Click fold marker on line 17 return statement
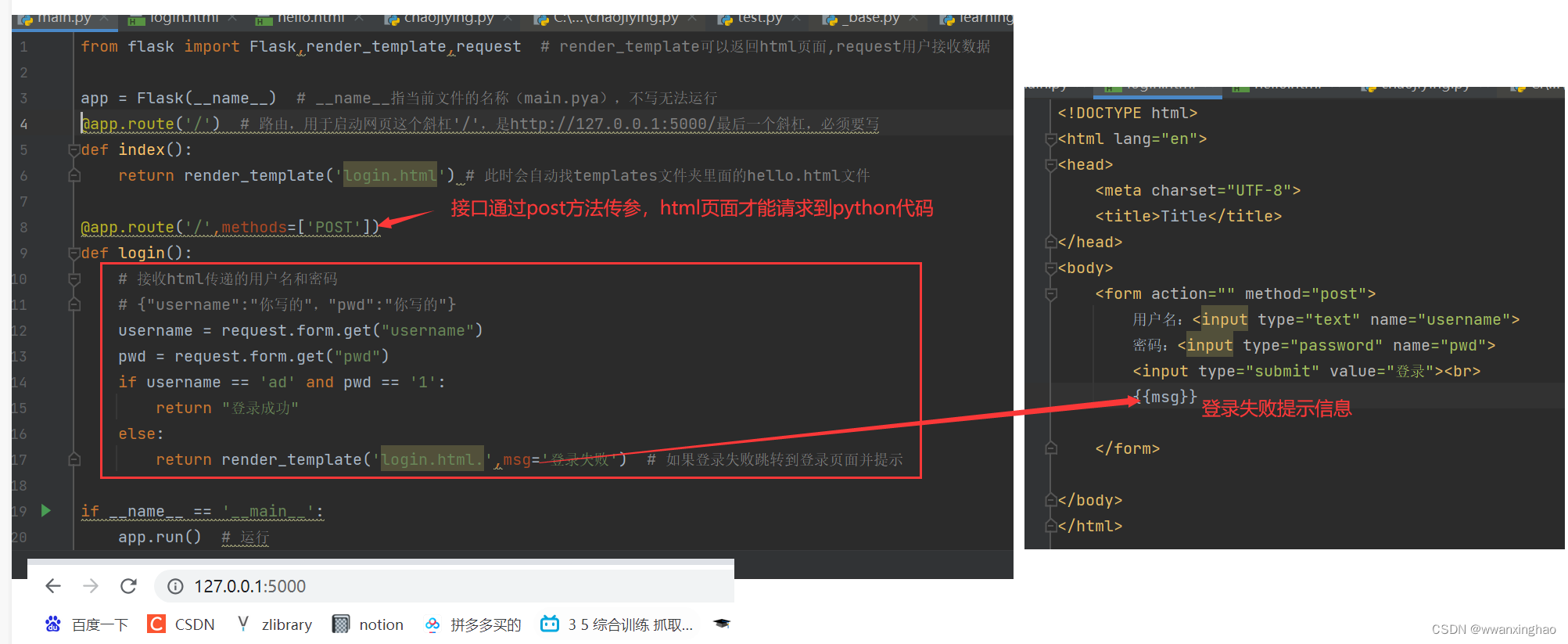The height and width of the screenshot is (644, 1568). click(x=74, y=459)
